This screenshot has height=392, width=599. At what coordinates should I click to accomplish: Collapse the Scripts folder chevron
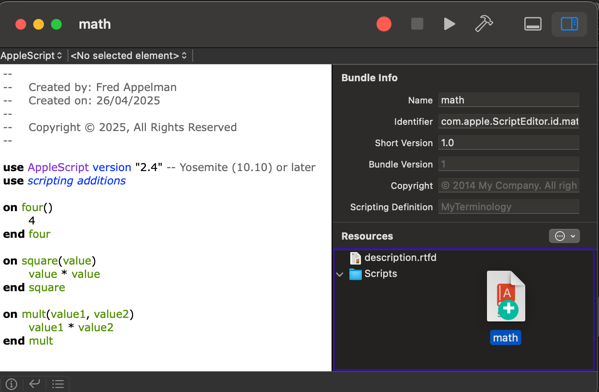[340, 274]
